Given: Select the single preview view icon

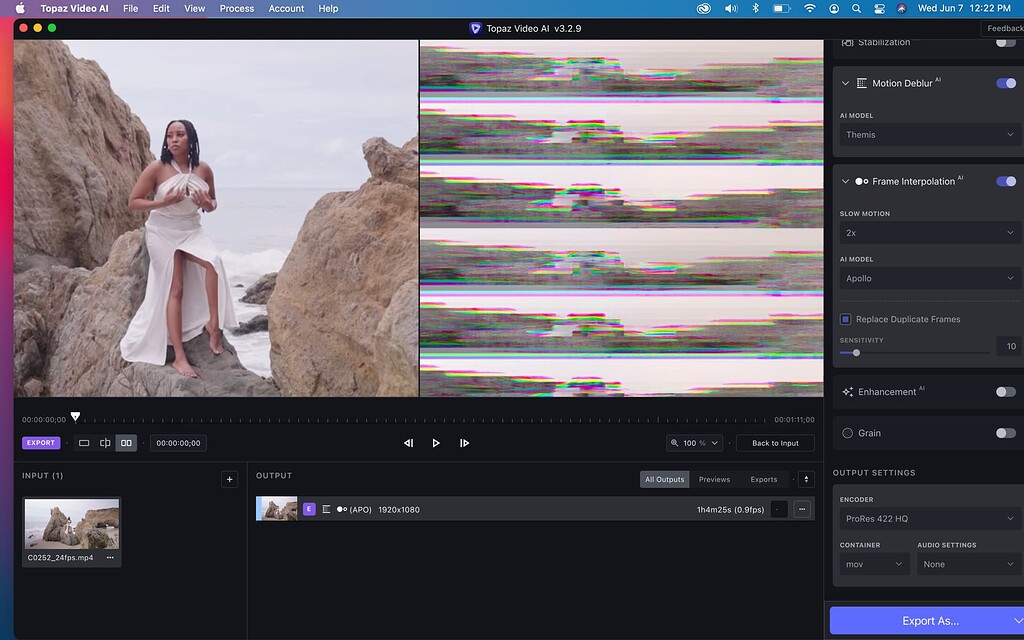Looking at the screenshot, I should (84, 442).
